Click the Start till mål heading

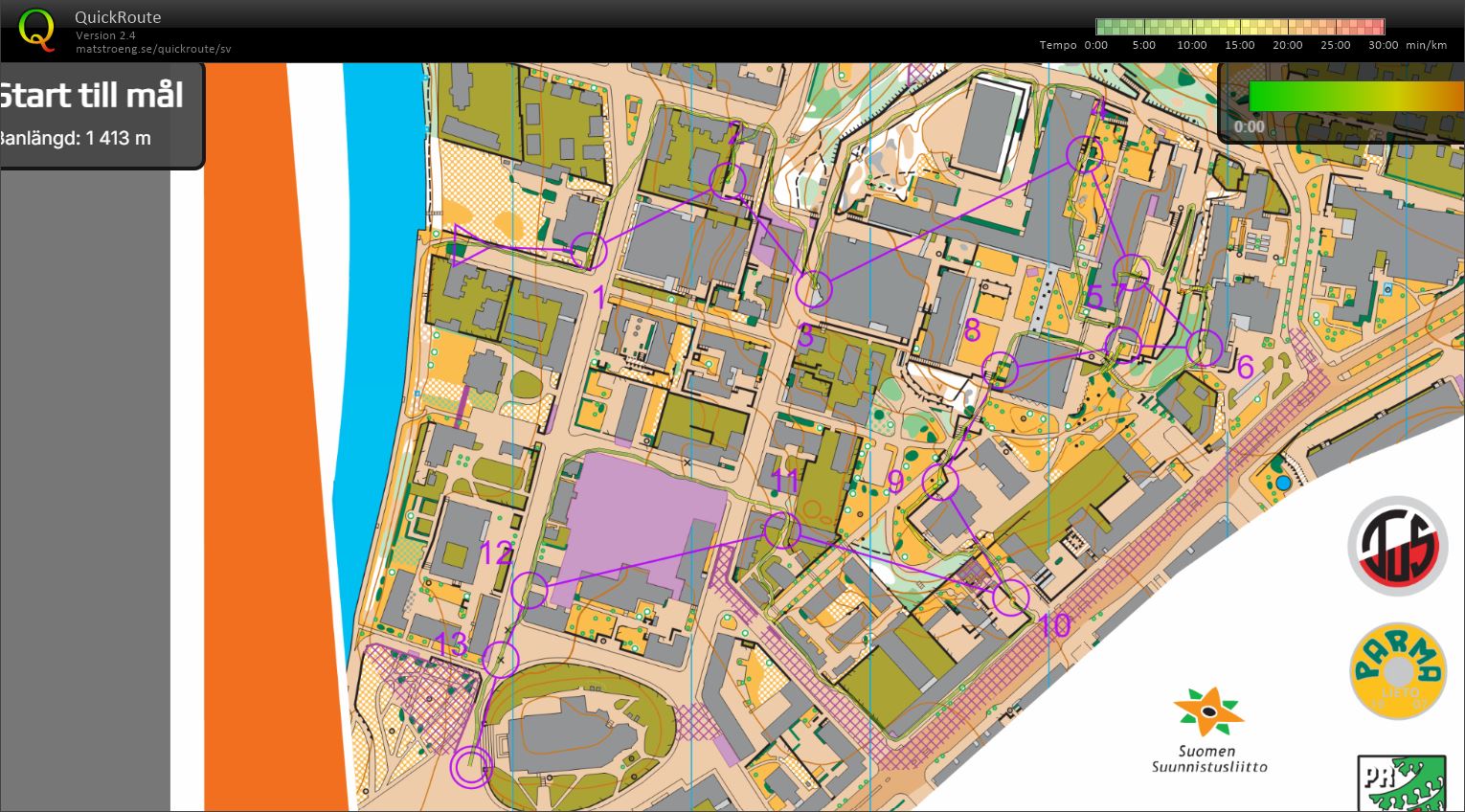coord(91,96)
